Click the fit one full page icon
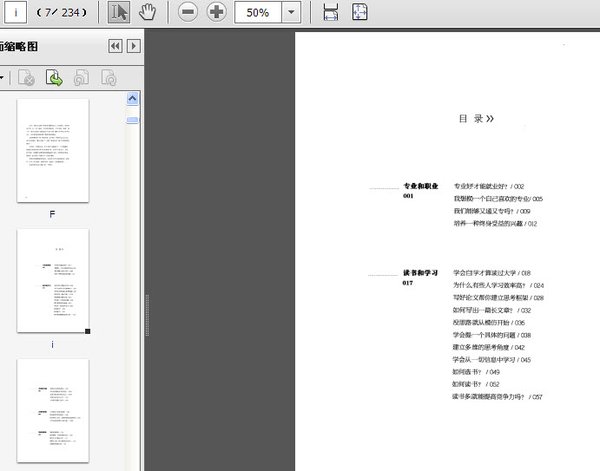This screenshot has width=600, height=471. [x=360, y=12]
